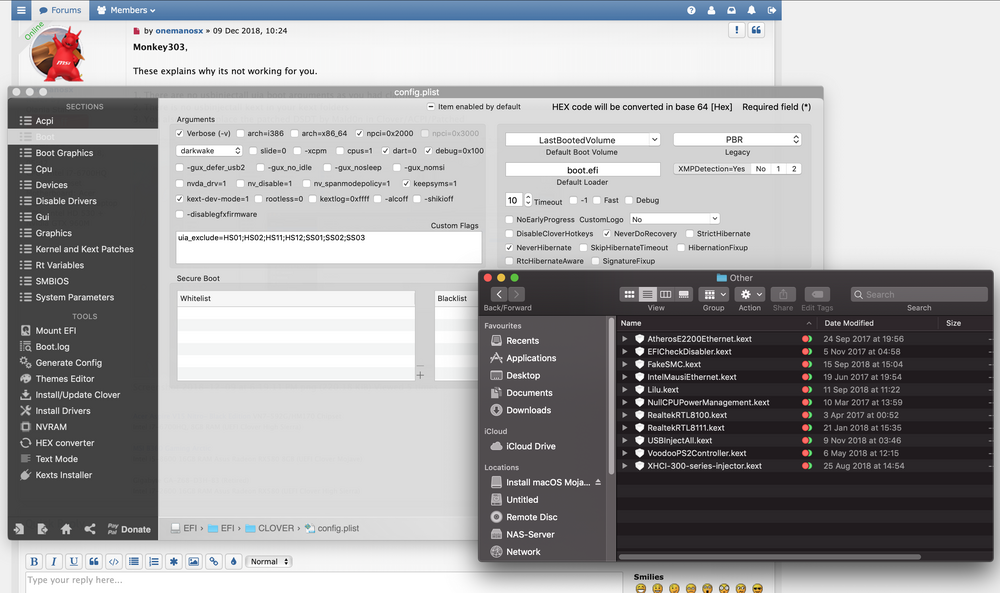
Task: Enable the NeverHibernate checkbox
Action: (510, 247)
